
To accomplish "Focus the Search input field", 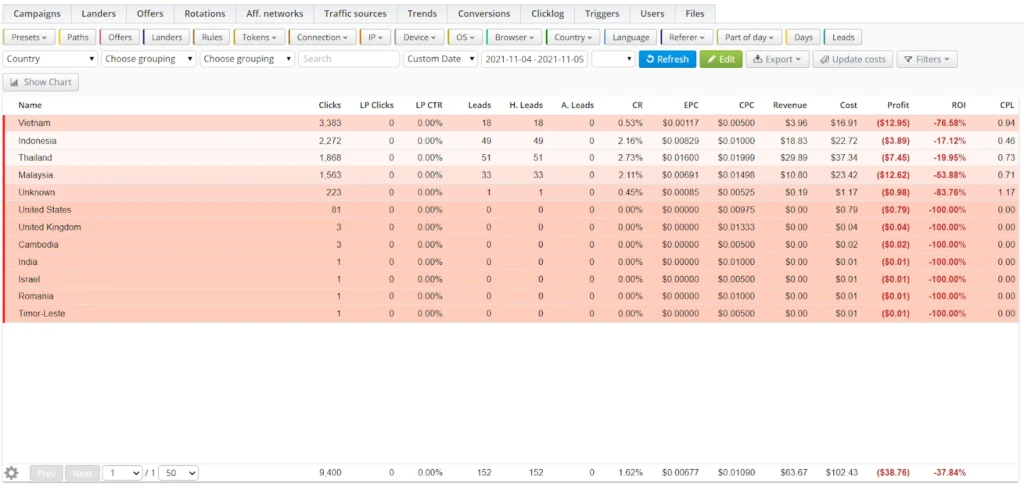I will (x=349, y=59).
